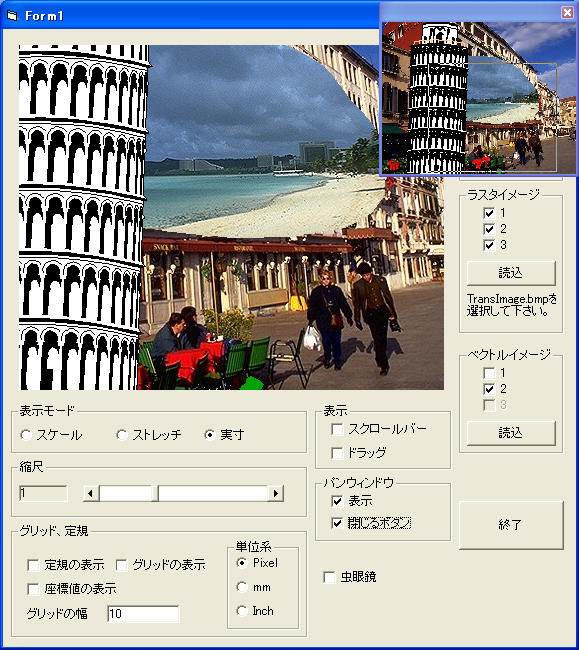Click the pan window thumbnail preview
This screenshot has height=650, width=579.
click(479, 97)
